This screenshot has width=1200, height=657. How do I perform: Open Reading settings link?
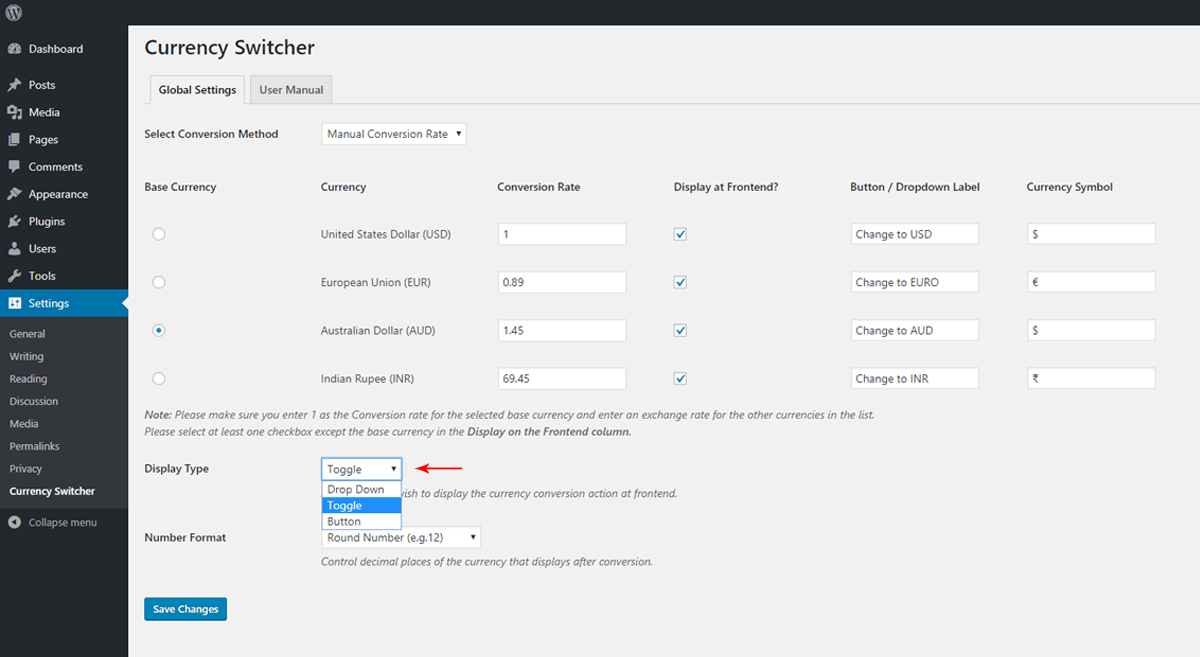pyautogui.click(x=28, y=379)
